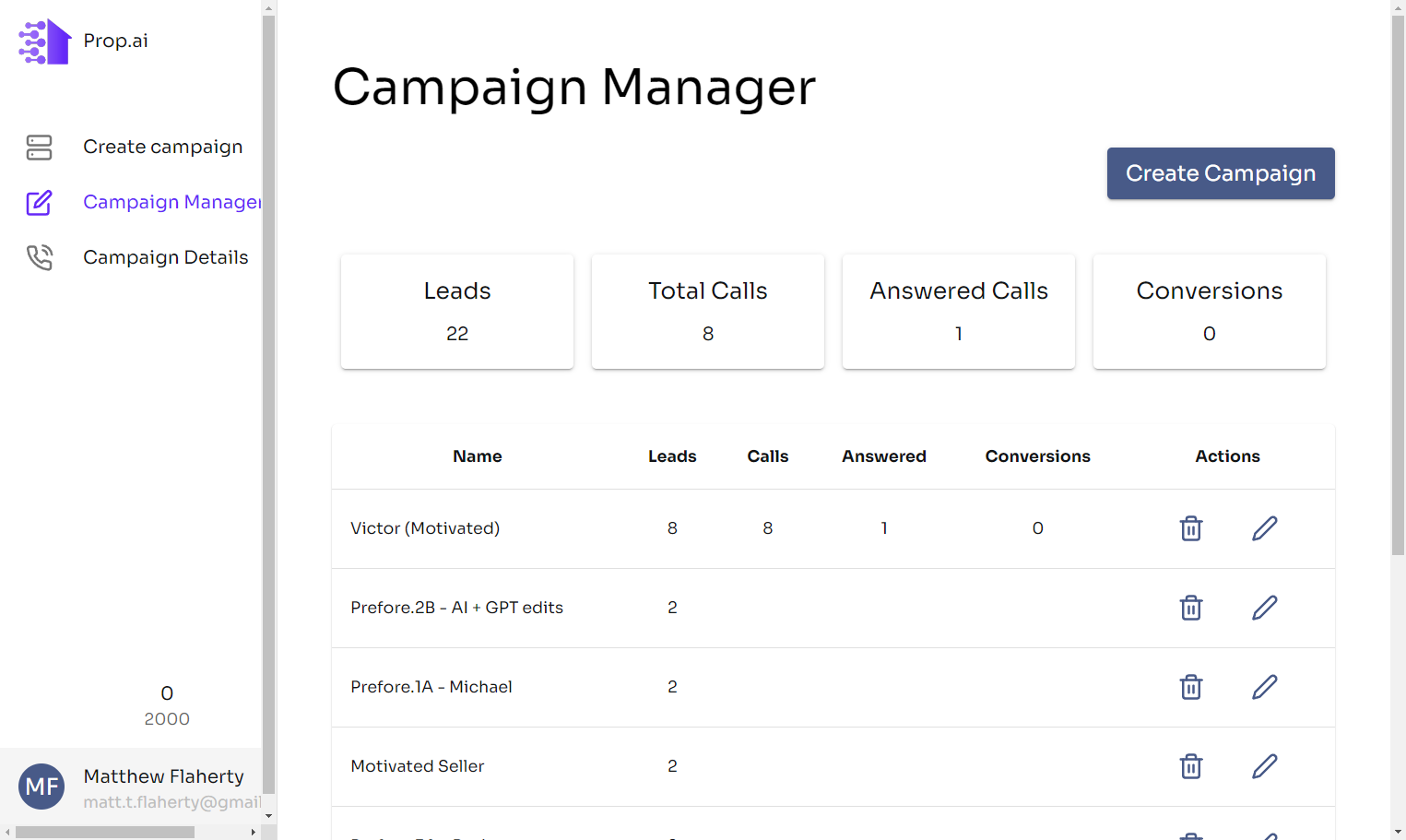Click the Leads summary card

click(x=457, y=312)
